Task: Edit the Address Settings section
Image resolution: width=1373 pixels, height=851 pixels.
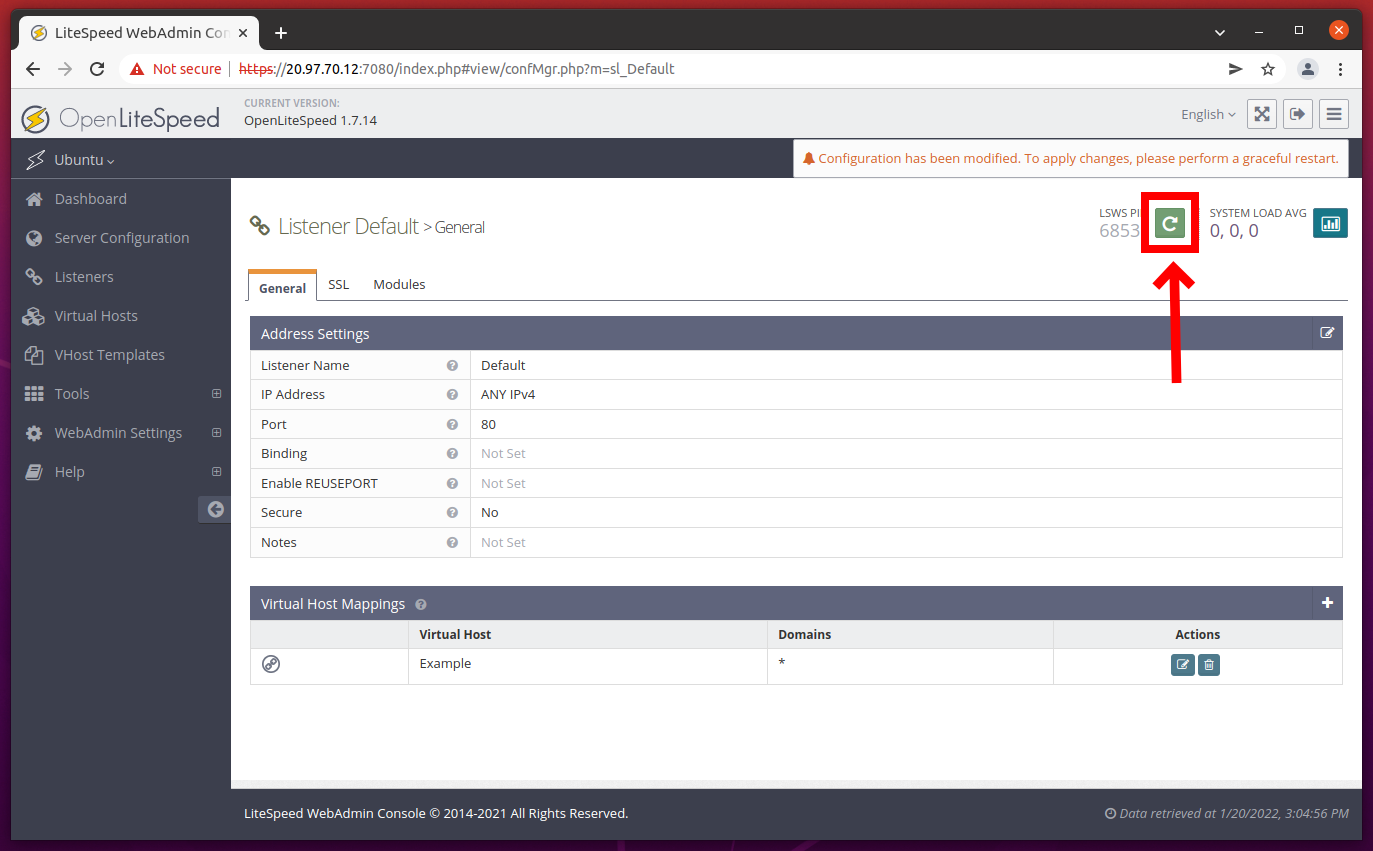Action: [1327, 333]
